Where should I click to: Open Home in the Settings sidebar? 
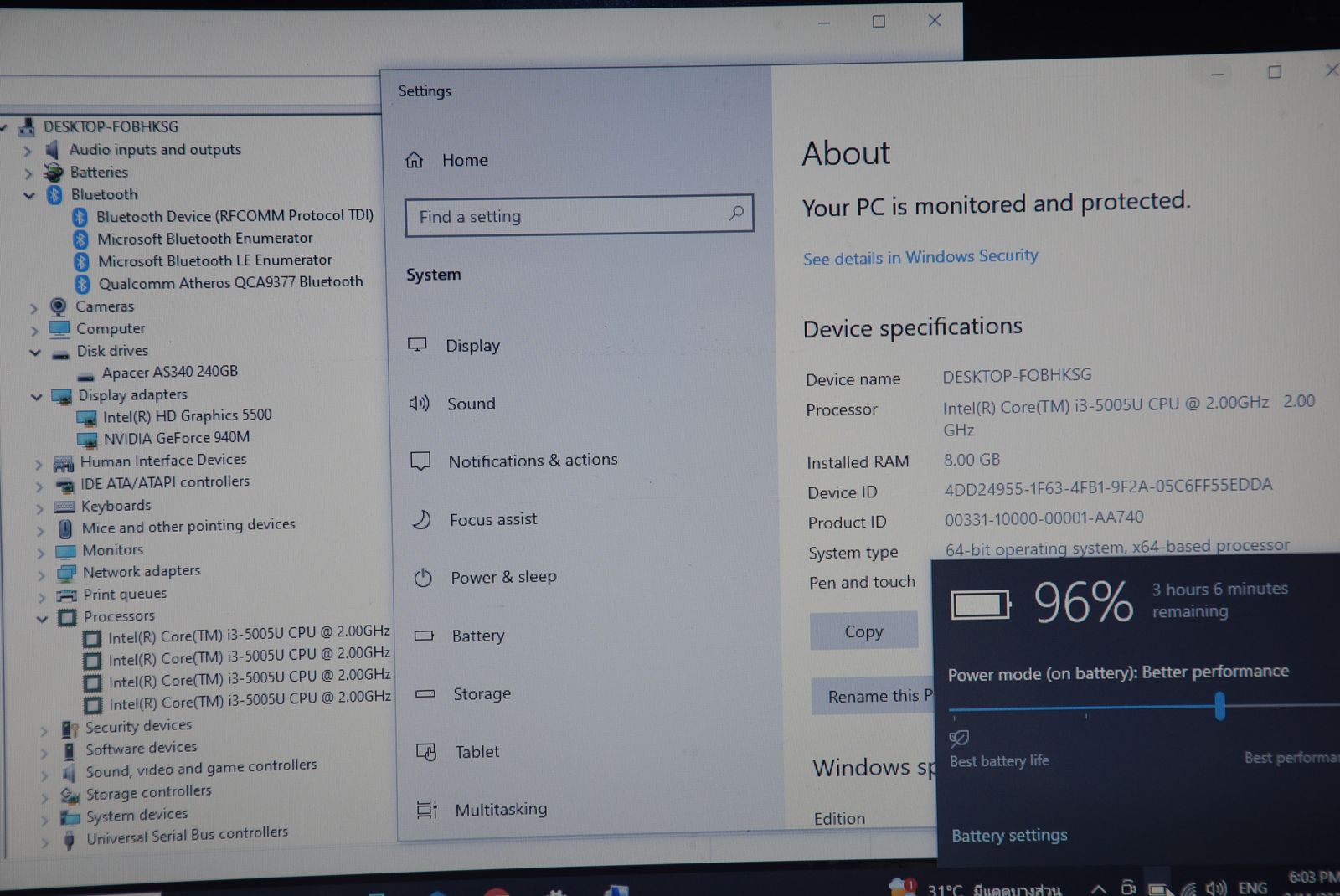[x=465, y=160]
